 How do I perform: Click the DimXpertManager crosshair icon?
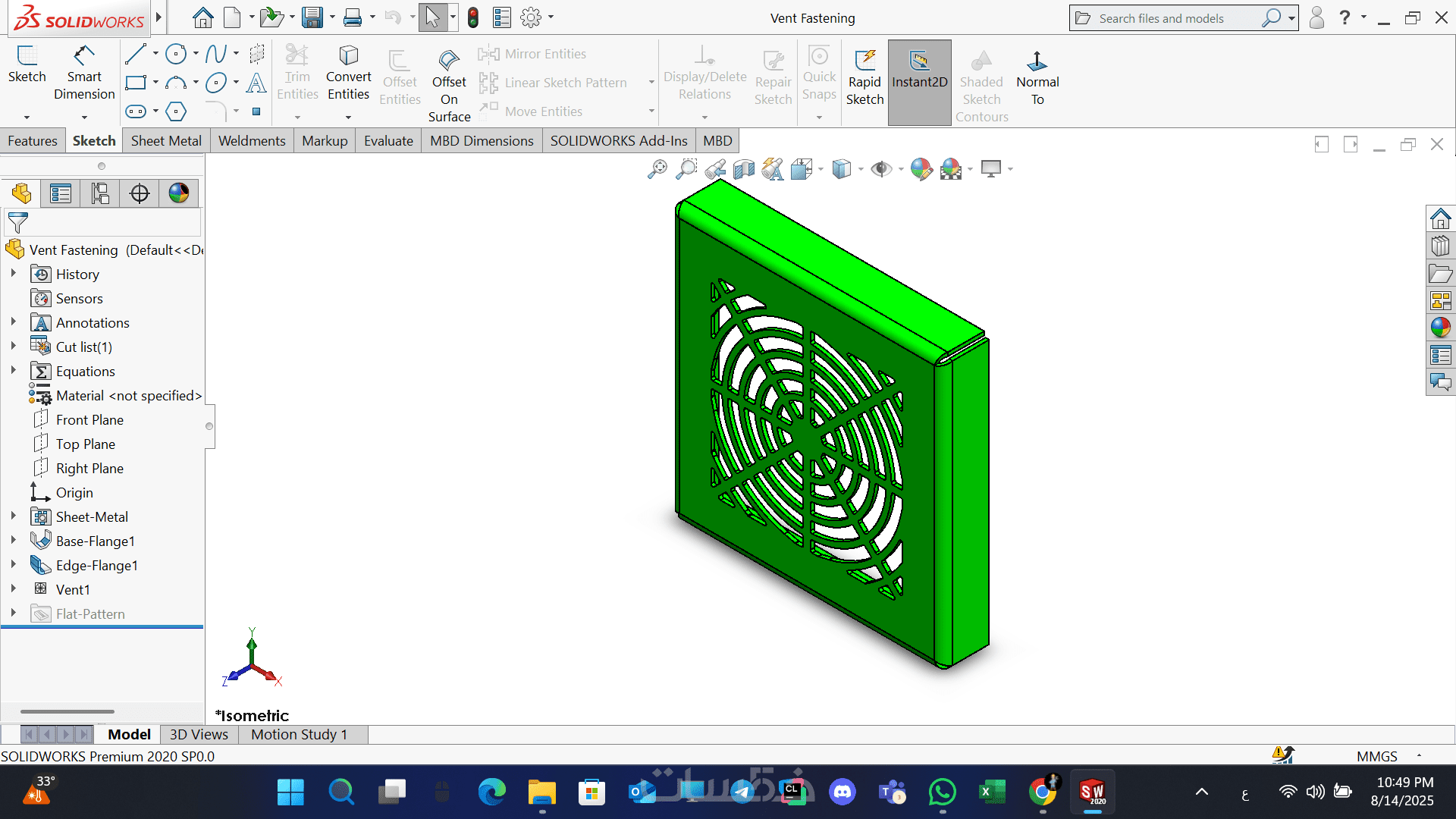click(x=140, y=193)
